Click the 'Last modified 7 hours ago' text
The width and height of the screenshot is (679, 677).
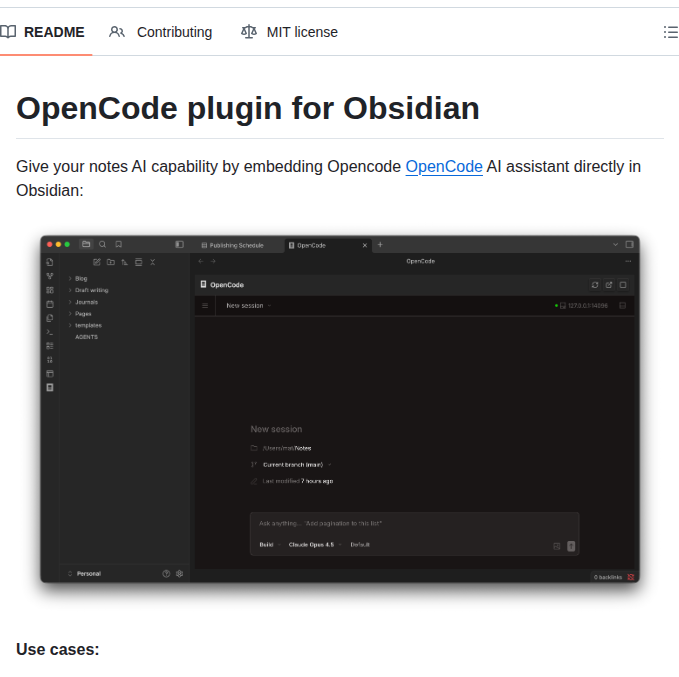[297, 481]
